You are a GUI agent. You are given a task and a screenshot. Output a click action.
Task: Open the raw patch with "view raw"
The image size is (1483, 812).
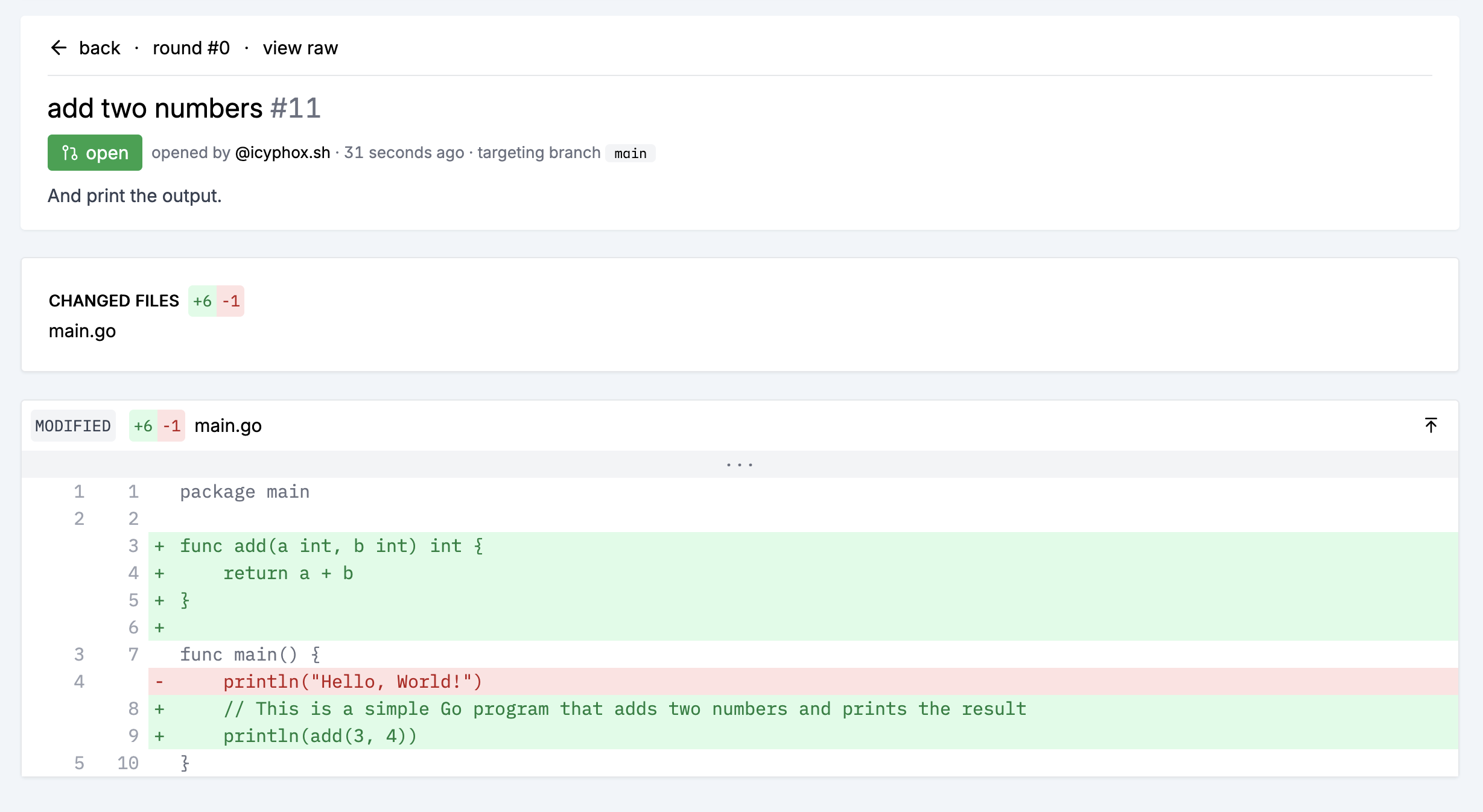click(x=300, y=48)
